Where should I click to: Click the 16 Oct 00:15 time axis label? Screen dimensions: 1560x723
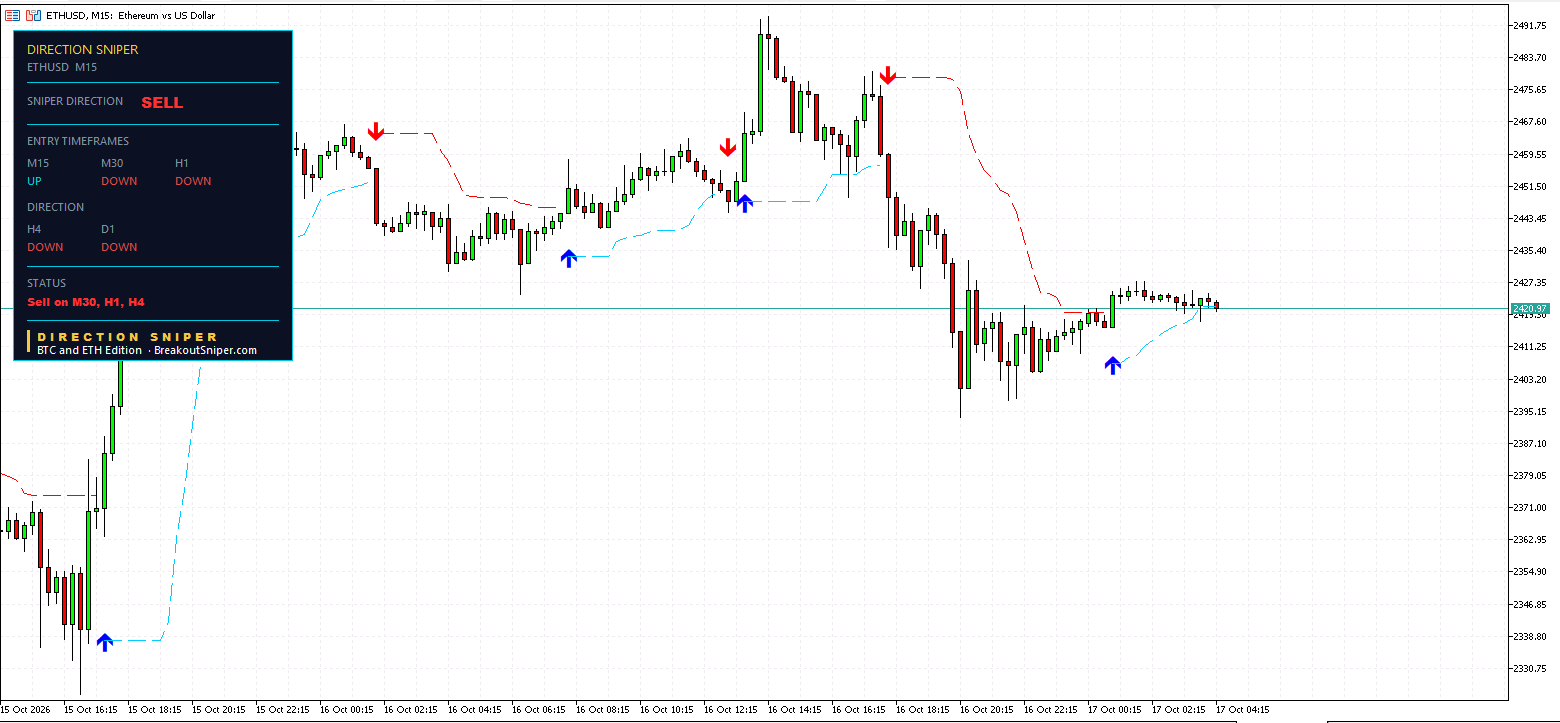point(347,709)
